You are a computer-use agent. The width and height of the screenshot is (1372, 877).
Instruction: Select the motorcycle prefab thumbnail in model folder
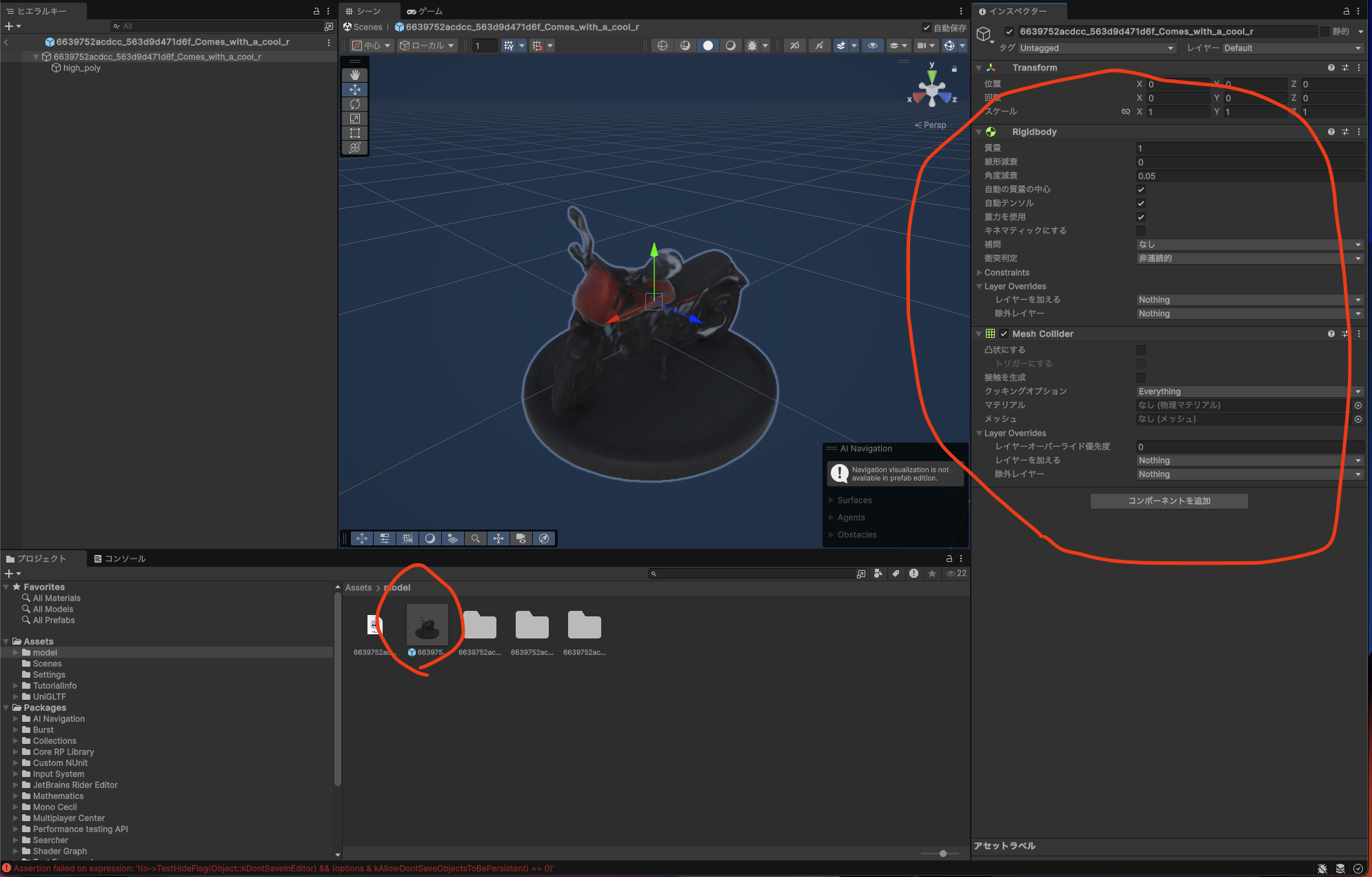coord(427,624)
